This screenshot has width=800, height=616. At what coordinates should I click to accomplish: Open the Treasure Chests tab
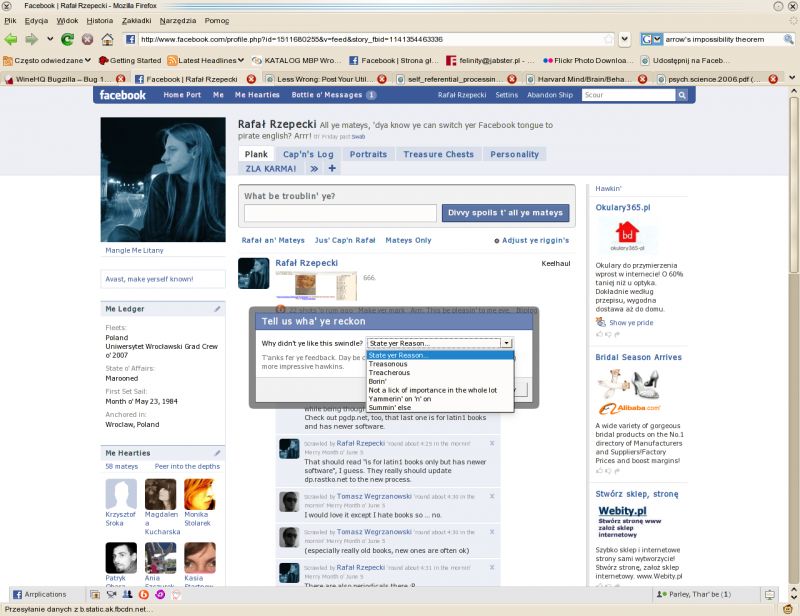tap(438, 154)
